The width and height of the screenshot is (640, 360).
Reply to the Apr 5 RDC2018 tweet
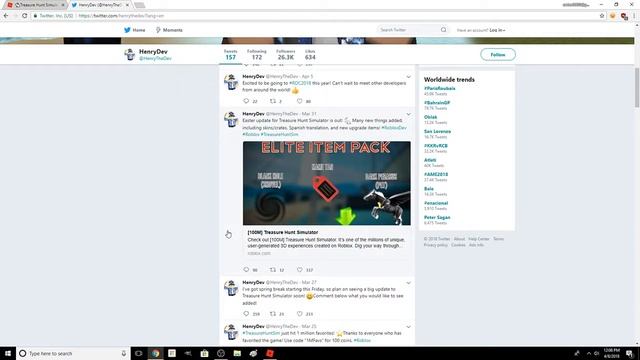click(x=246, y=101)
